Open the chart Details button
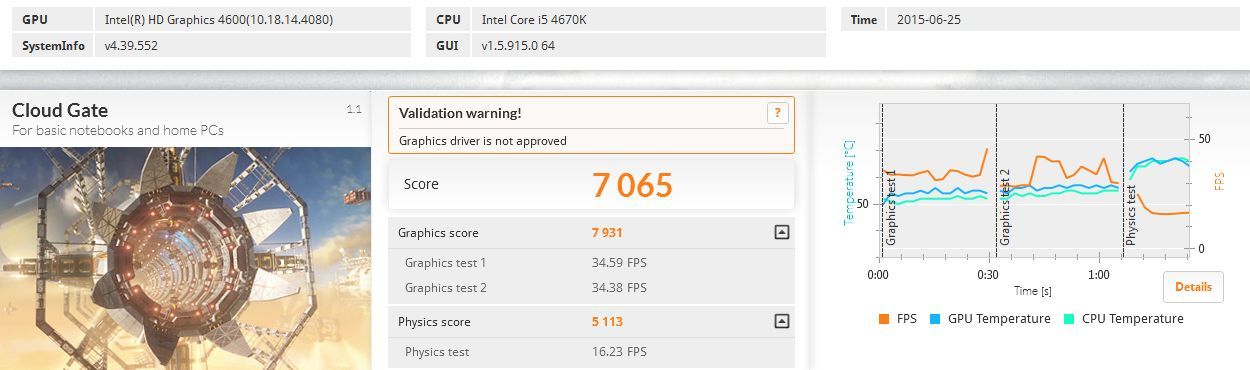Viewport: 1250px width, 370px height. point(1193,287)
